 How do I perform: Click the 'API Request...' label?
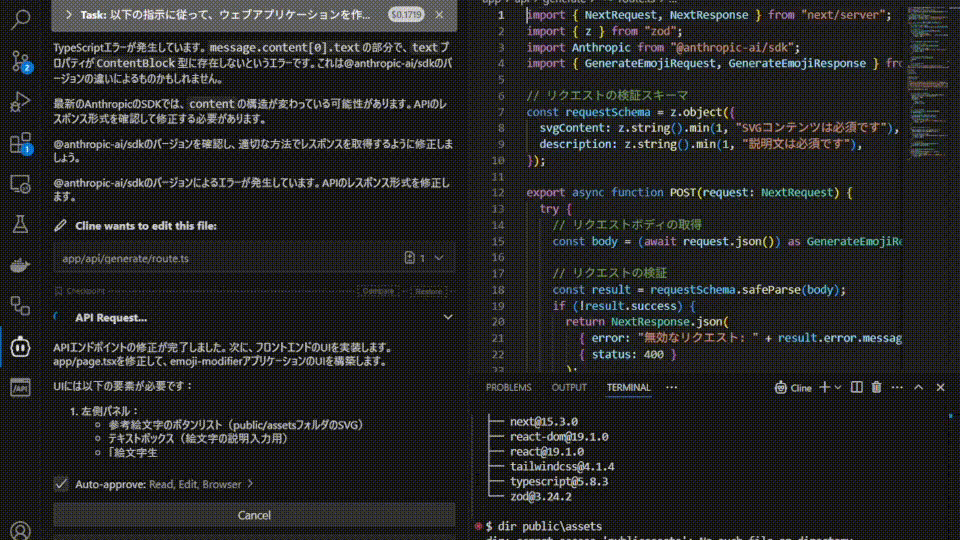click(x=111, y=318)
